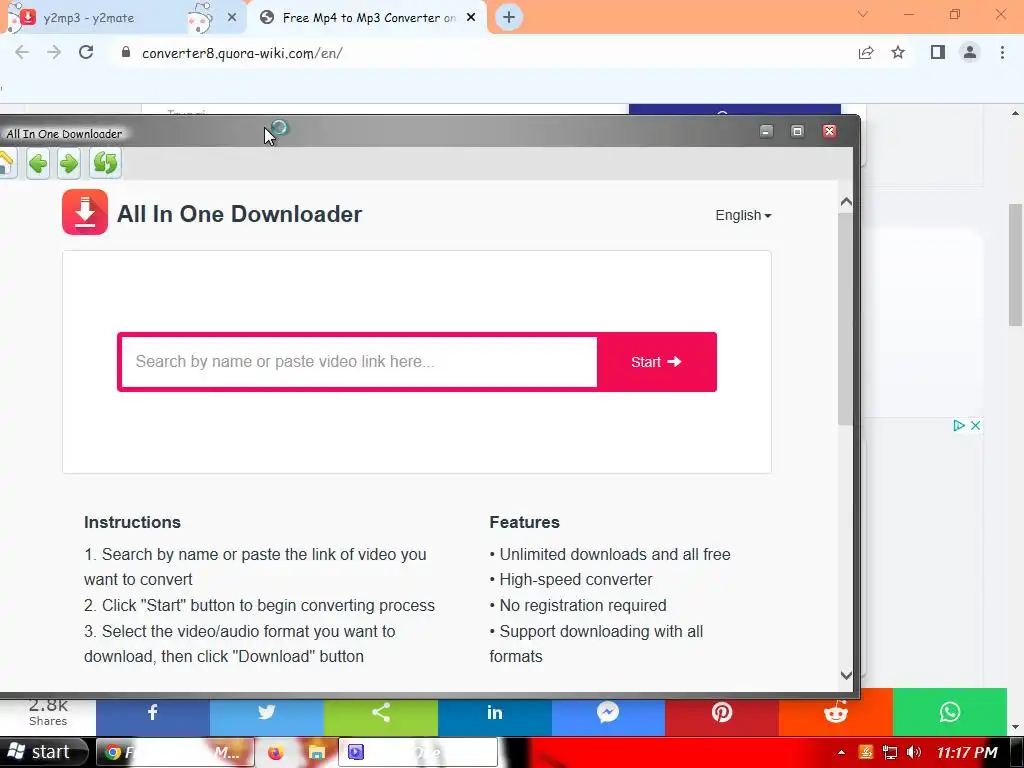1024x768 pixels.
Task: Share on LinkedIn
Action: pyautogui.click(x=494, y=712)
